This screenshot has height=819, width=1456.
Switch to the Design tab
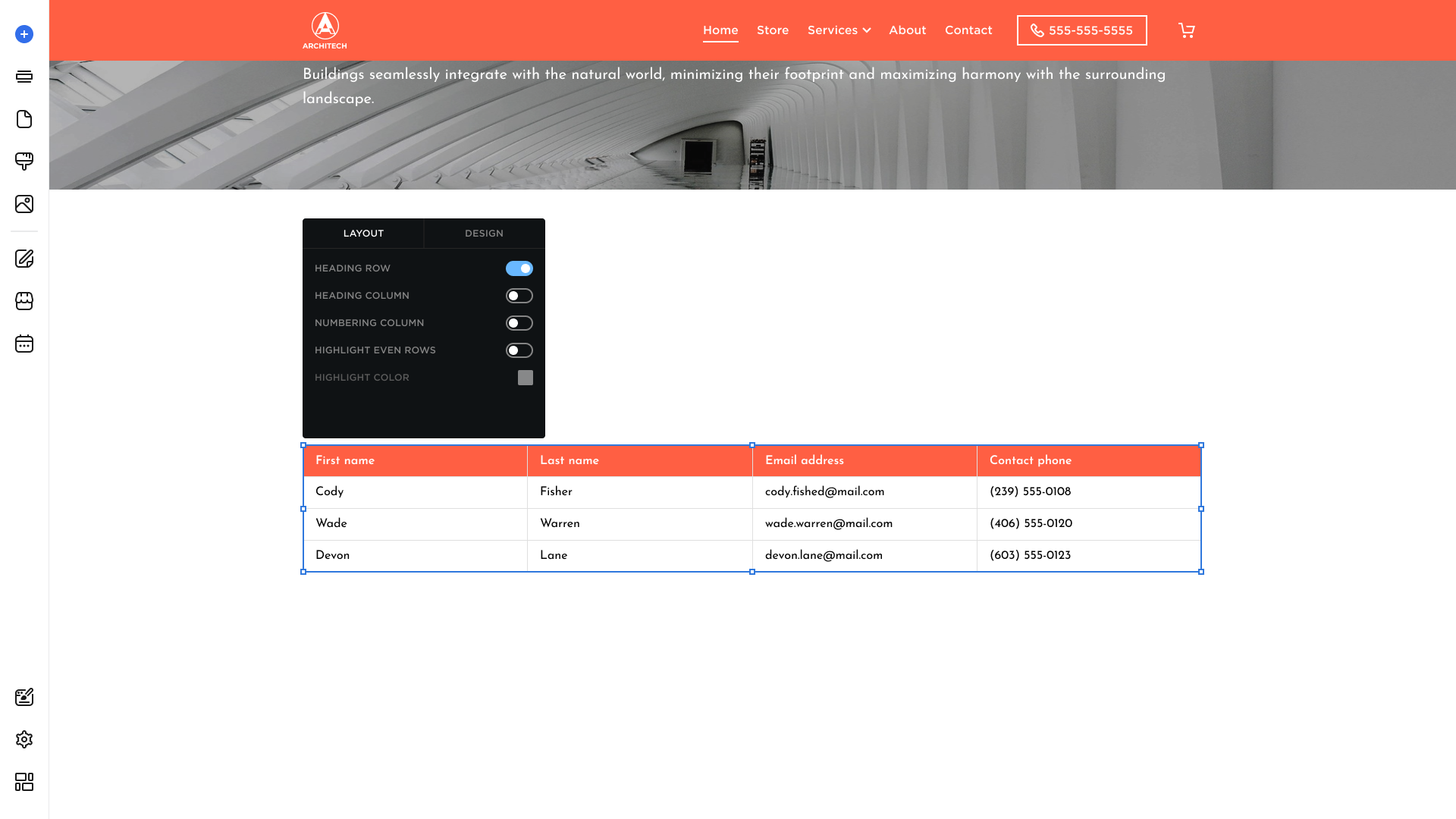pos(484,234)
